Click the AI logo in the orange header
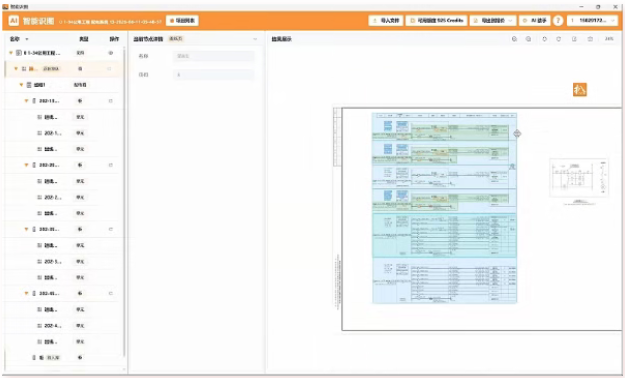 14,20
